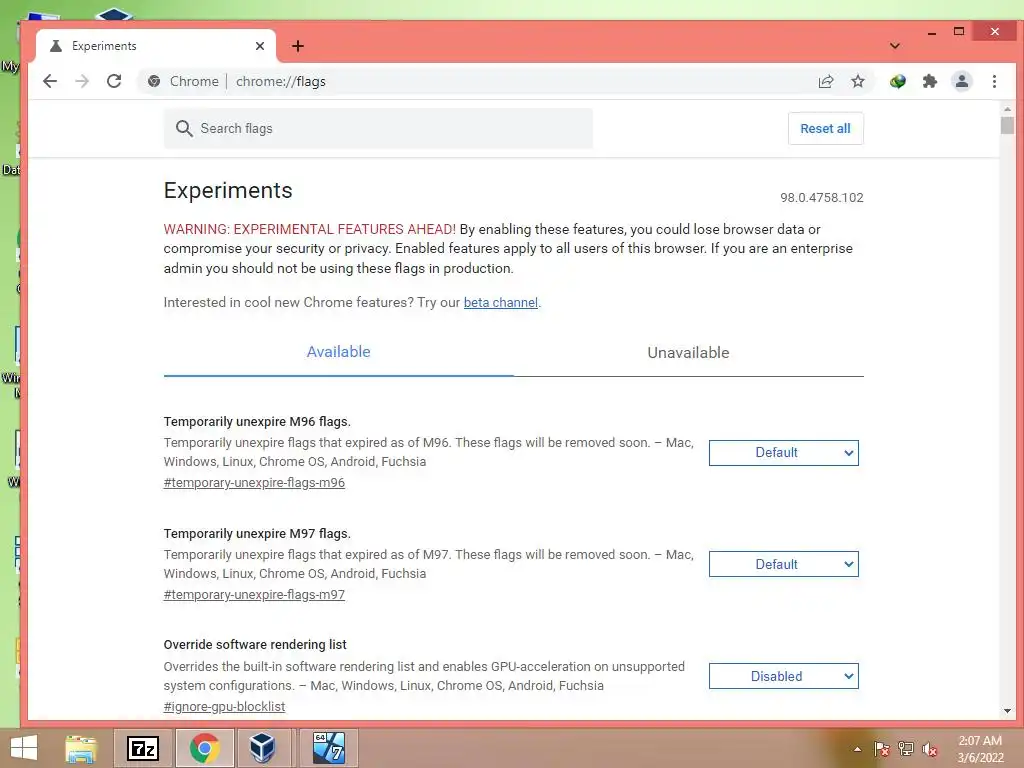Click the Chrome taskbar icon
Viewport: 1024px width, 768px height.
(x=204, y=748)
